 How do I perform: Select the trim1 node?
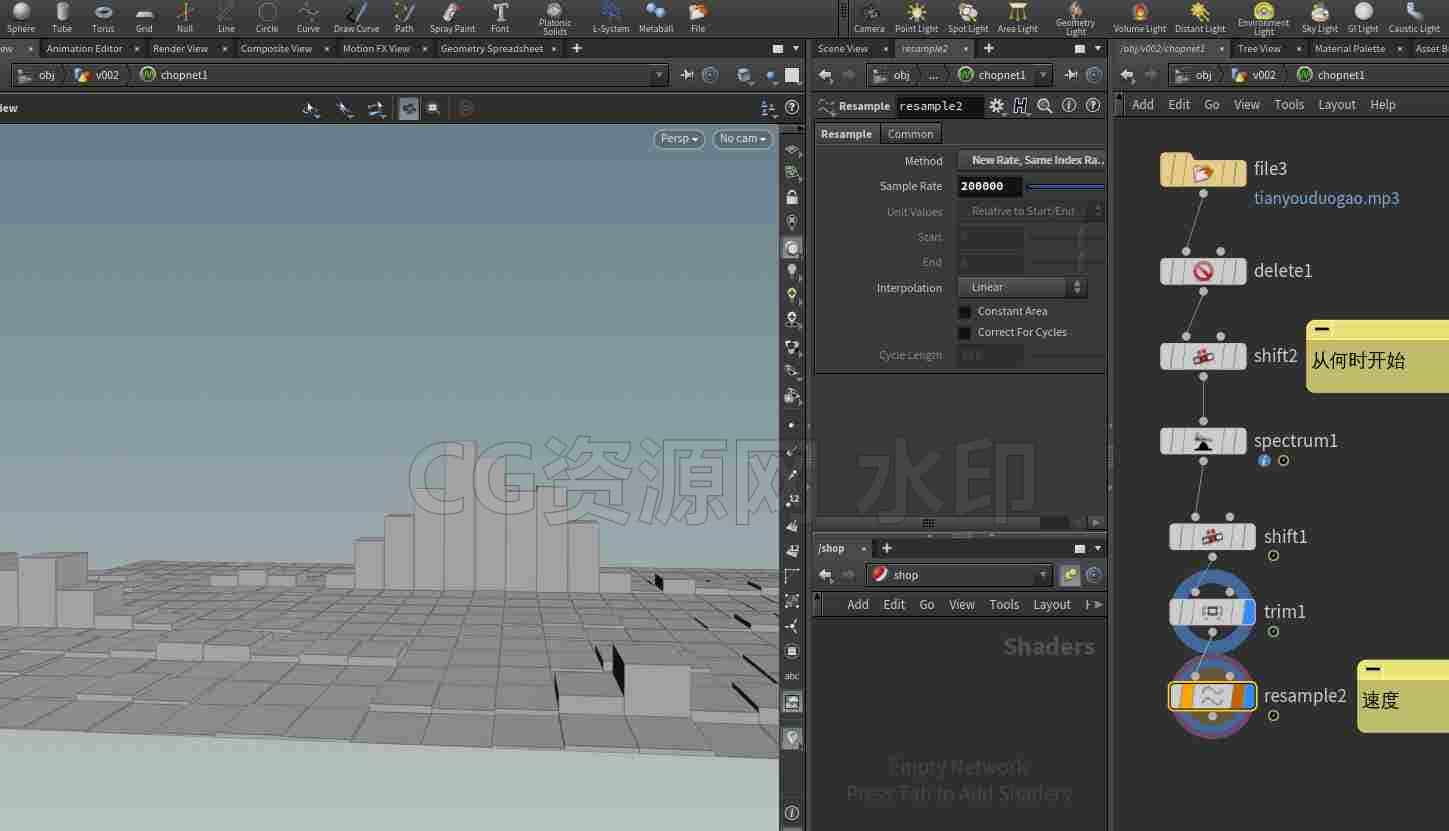coord(1212,612)
